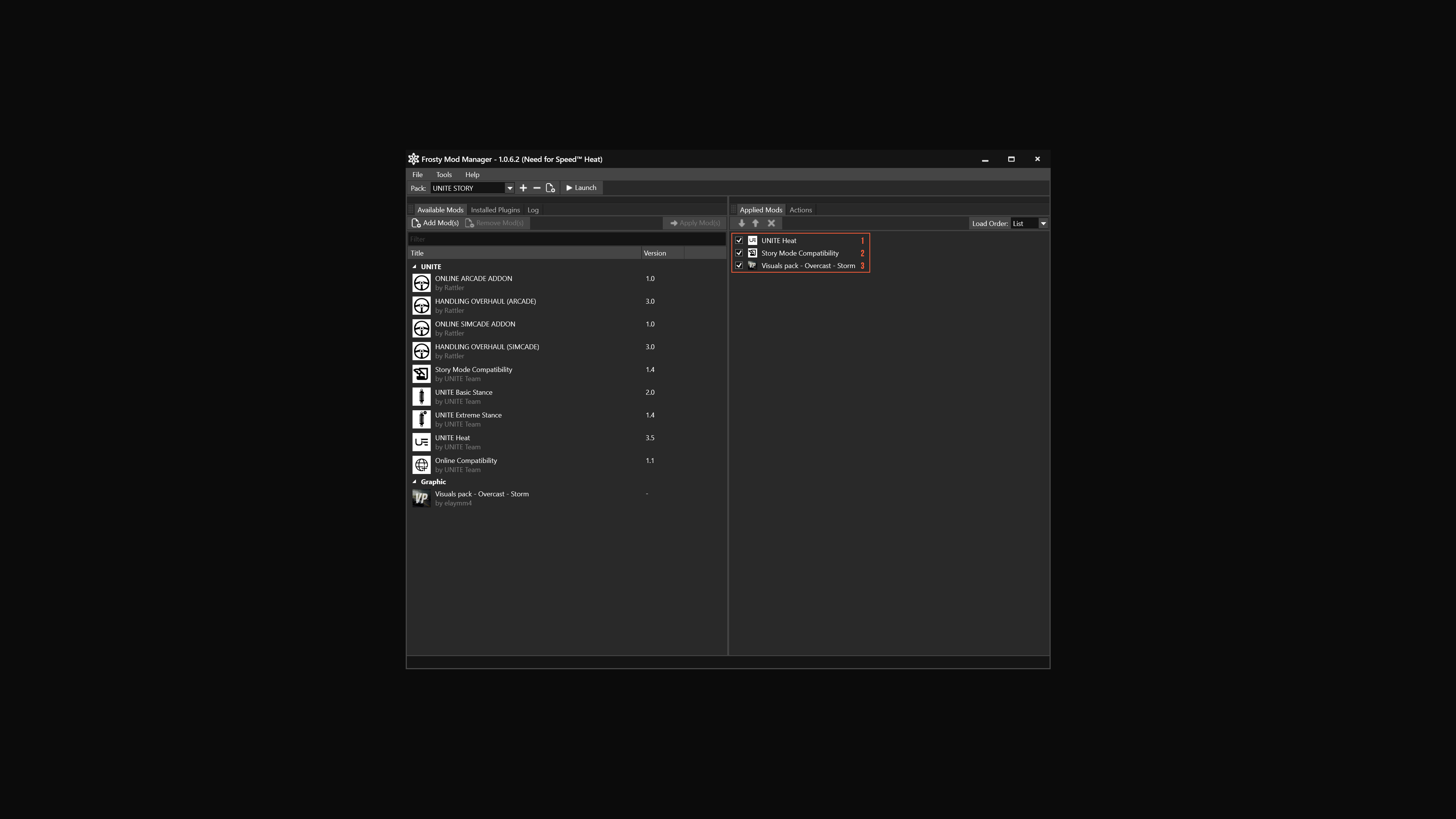This screenshot has height=819, width=1456.
Task: Click Story Mode Compatibility icon in applied mods
Action: pos(752,253)
